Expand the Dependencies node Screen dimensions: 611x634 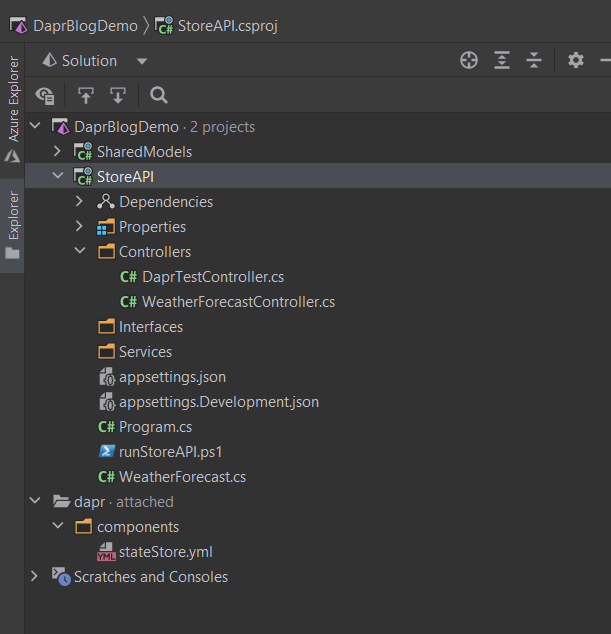79,201
